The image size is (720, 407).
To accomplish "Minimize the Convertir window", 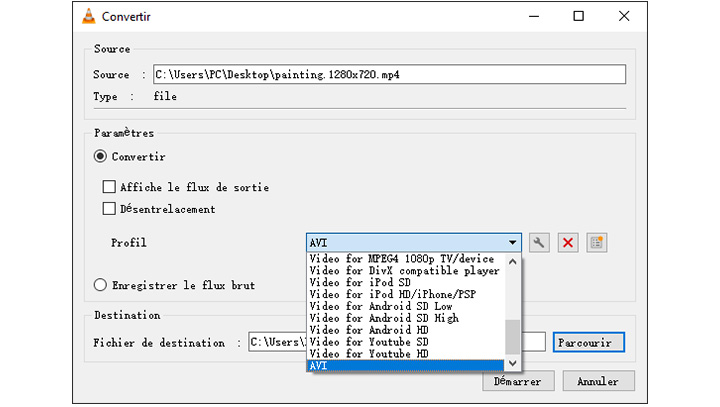I will click(x=534, y=16).
